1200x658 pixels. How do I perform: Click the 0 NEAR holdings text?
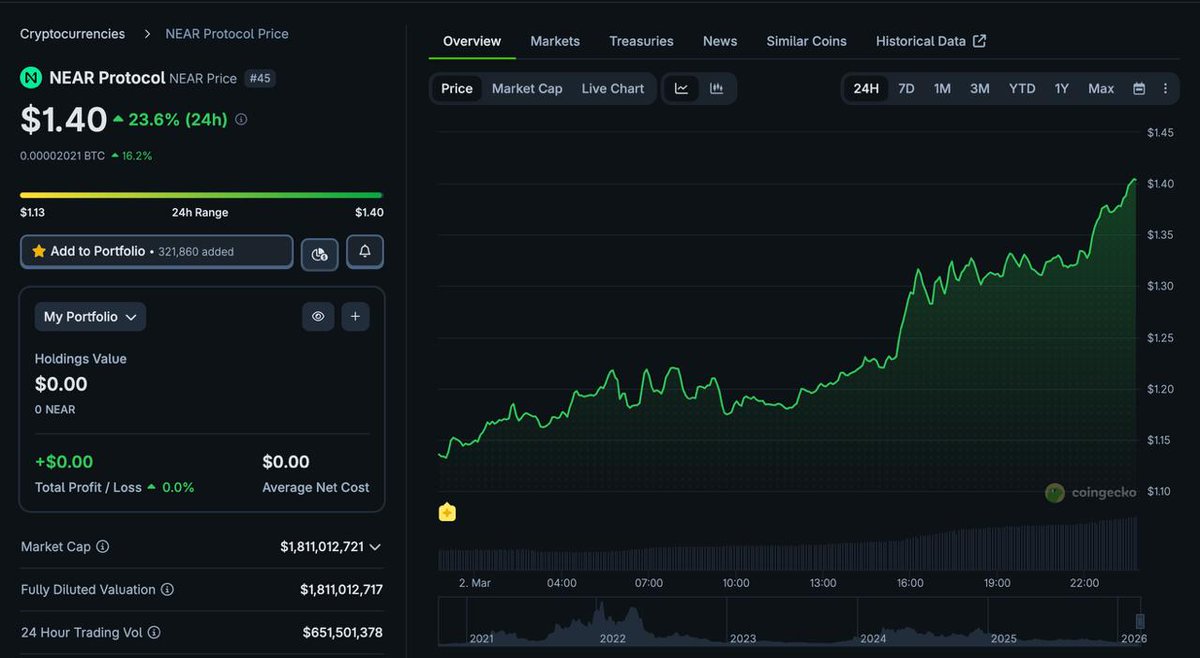(55, 410)
